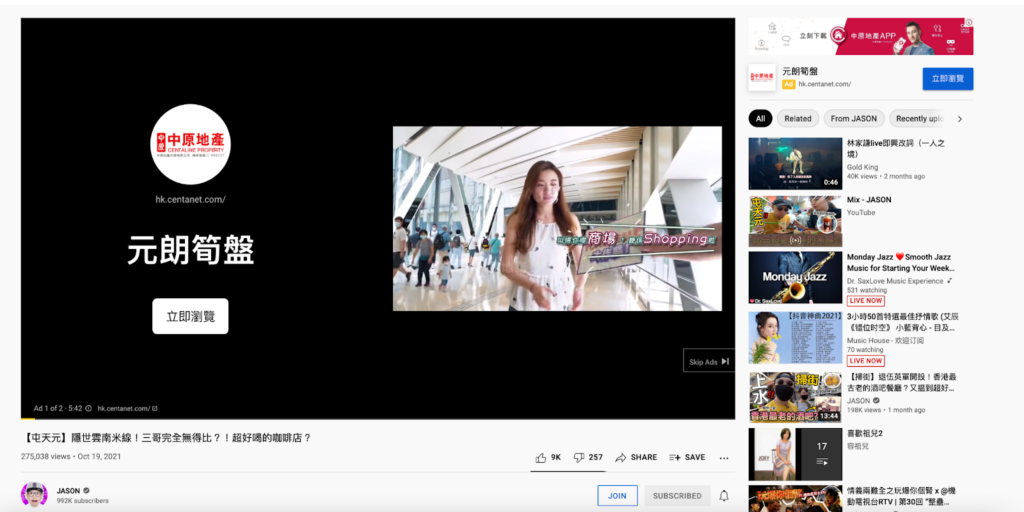Click the Gold King channel name
1024x512 pixels.
(863, 167)
